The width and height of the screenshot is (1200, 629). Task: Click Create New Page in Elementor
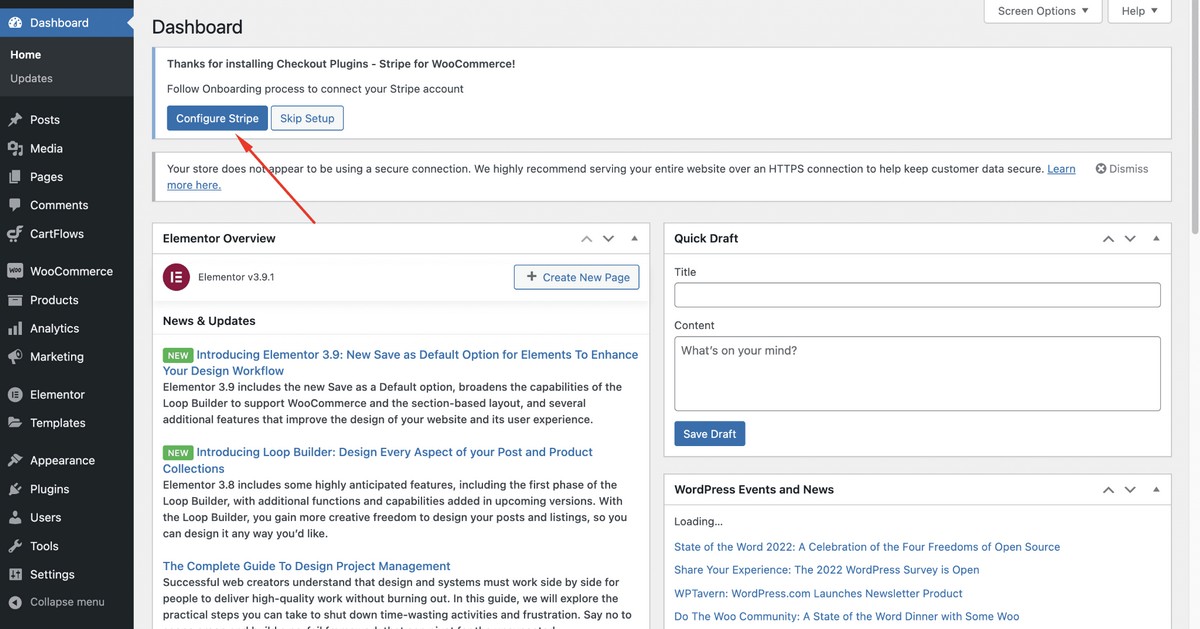pos(577,277)
